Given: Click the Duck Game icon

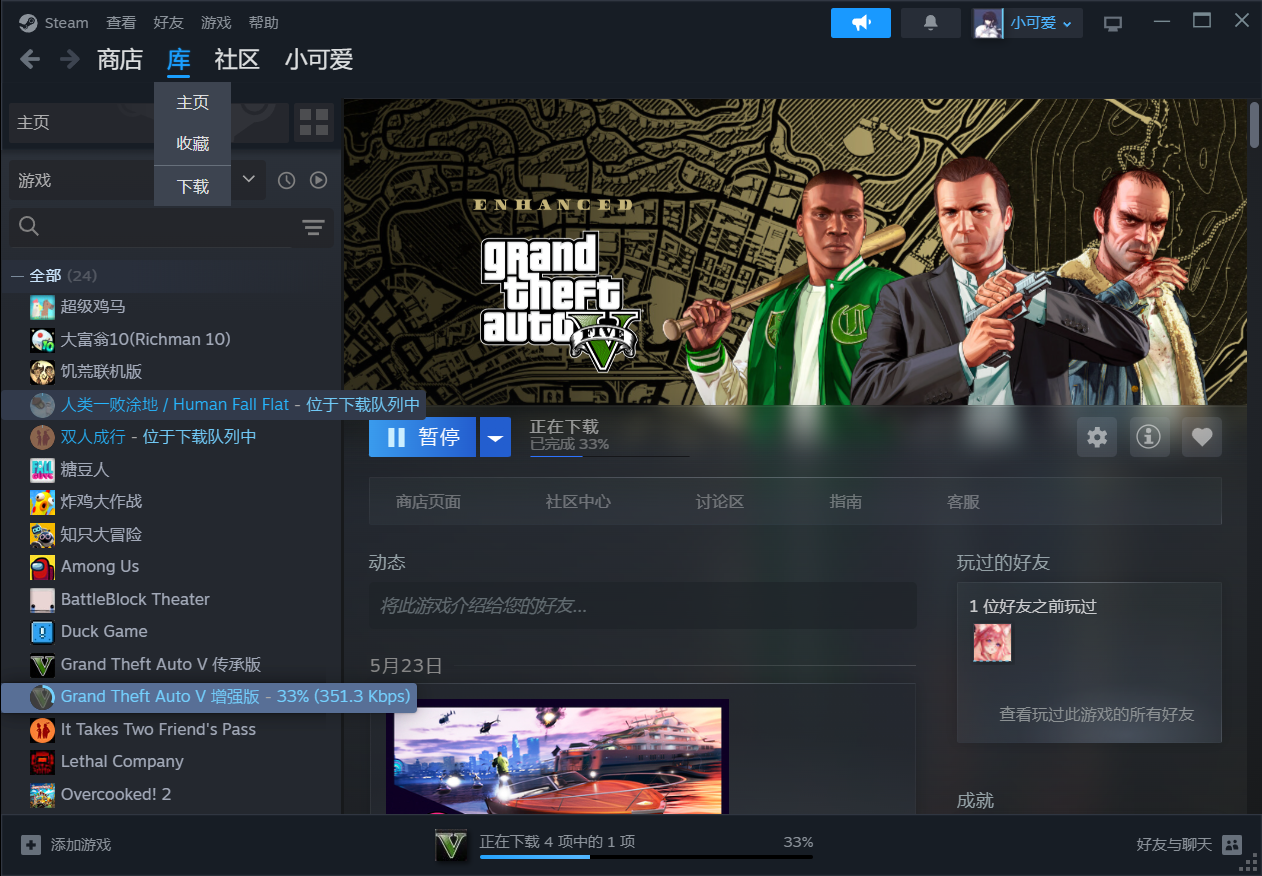Looking at the screenshot, I should point(42,632).
